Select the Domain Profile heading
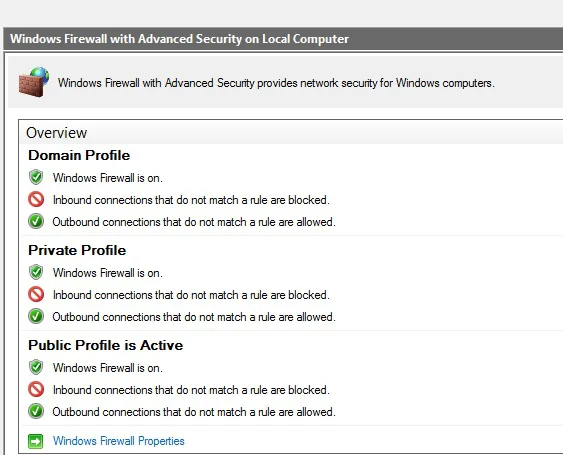563x455 pixels. pyautogui.click(x=79, y=155)
